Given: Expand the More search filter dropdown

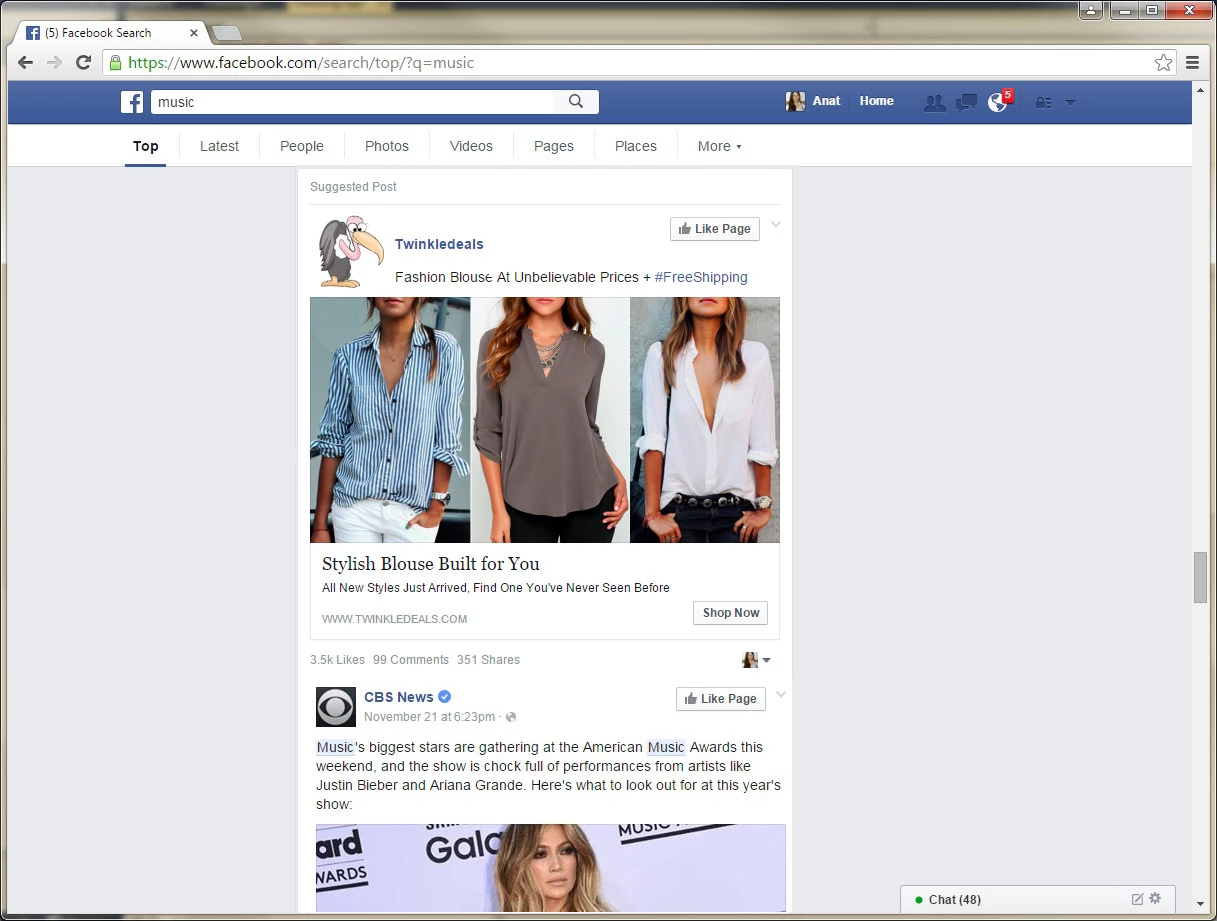Looking at the screenshot, I should click(719, 146).
